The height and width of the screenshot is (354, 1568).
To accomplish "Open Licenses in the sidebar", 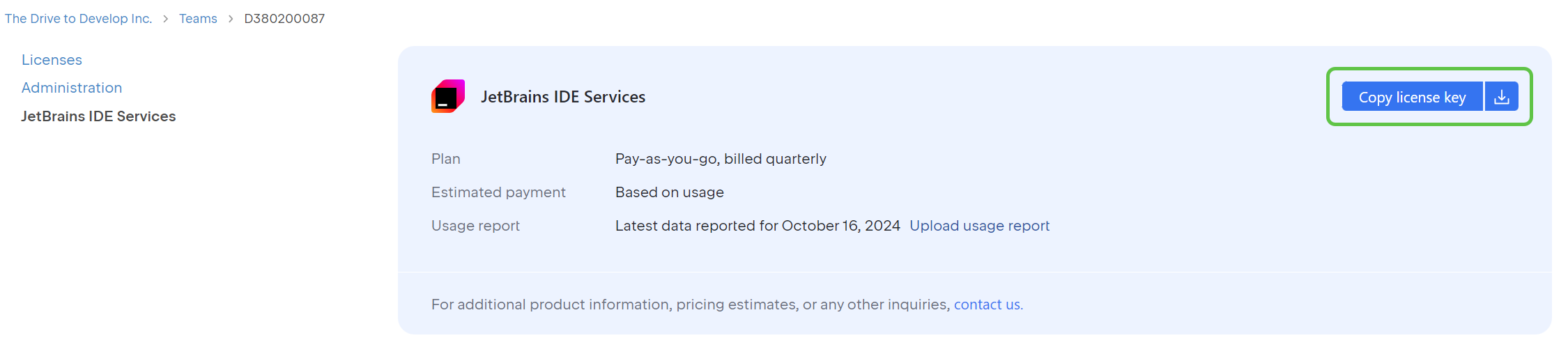I will pyautogui.click(x=52, y=60).
